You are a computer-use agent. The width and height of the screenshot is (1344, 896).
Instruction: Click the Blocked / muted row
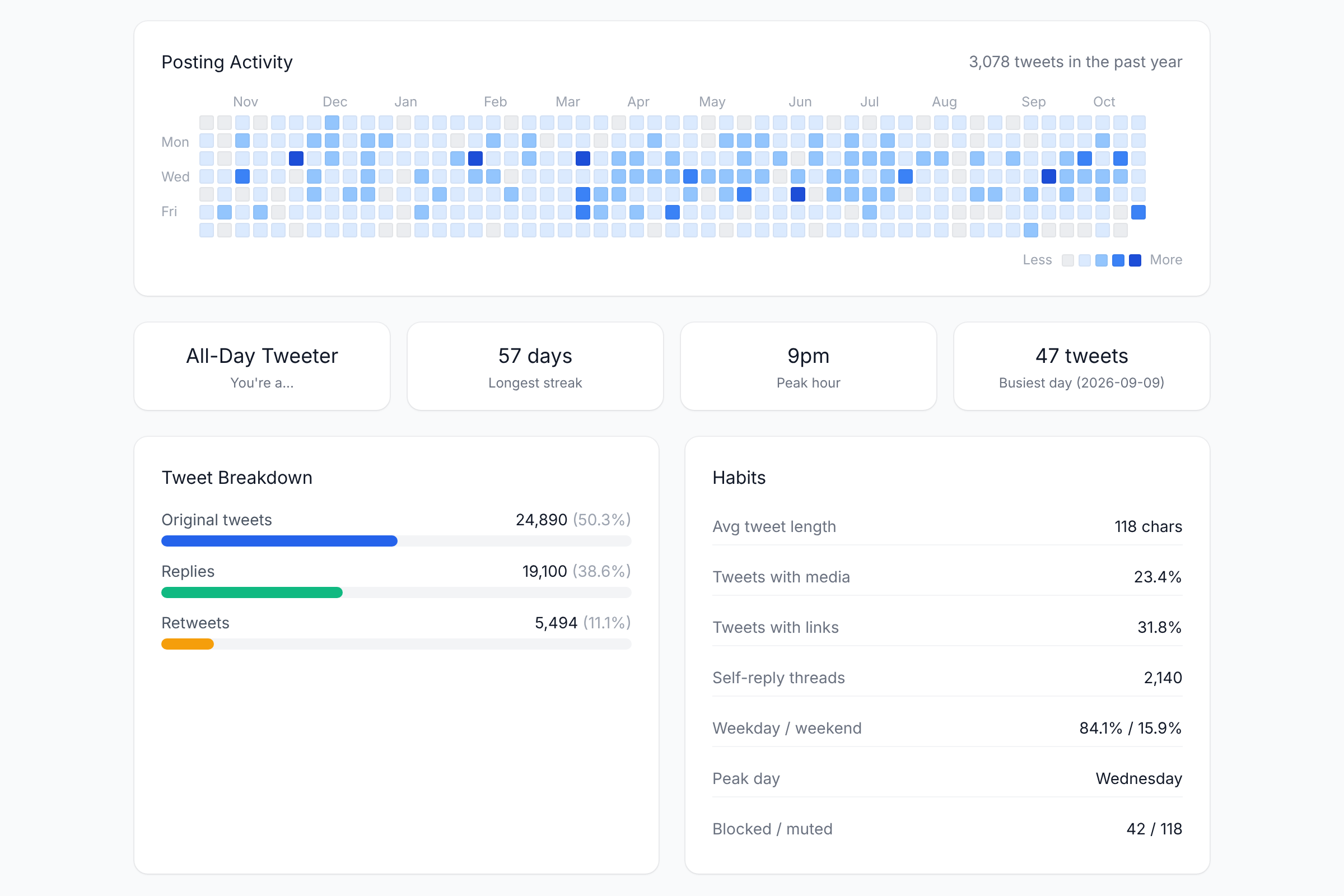pyautogui.click(x=948, y=829)
